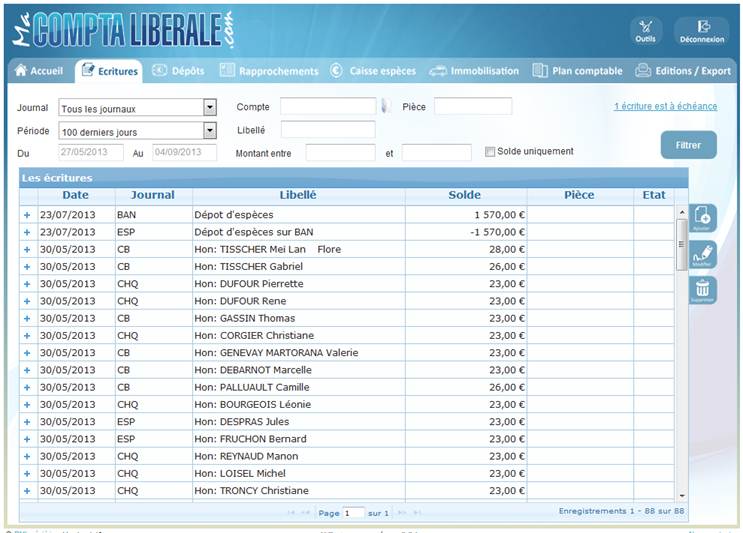This screenshot has height=533, width=743.
Task: Open Caisse espèces tab
Action: 373,71
